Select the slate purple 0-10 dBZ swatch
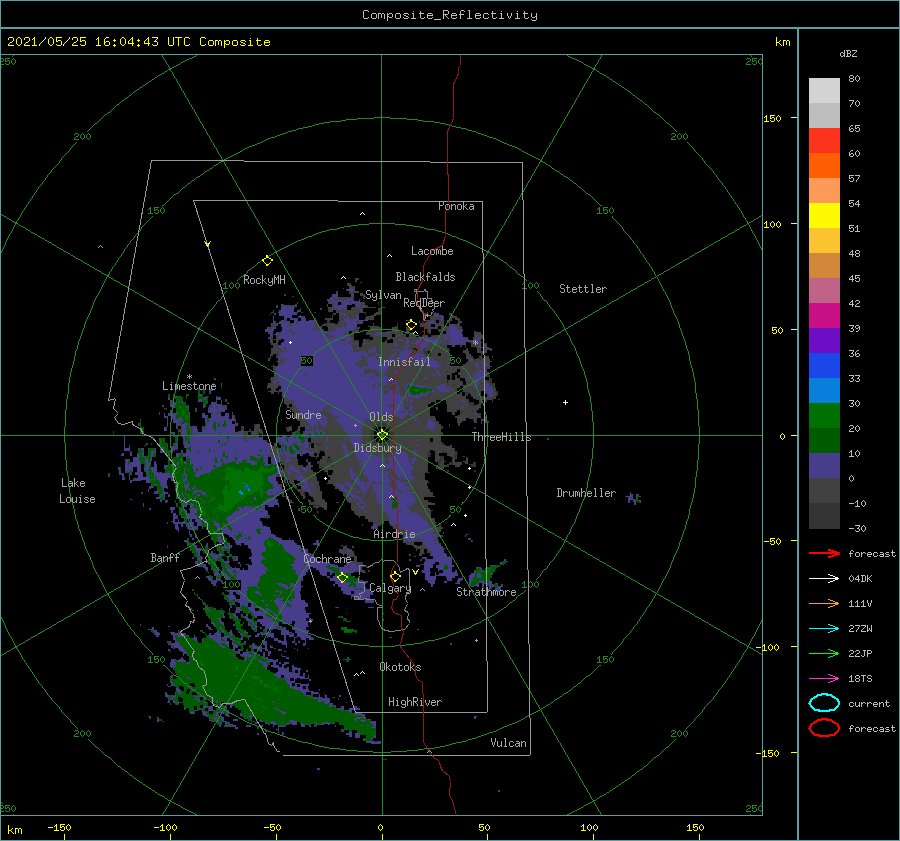900x841 pixels. (824, 466)
